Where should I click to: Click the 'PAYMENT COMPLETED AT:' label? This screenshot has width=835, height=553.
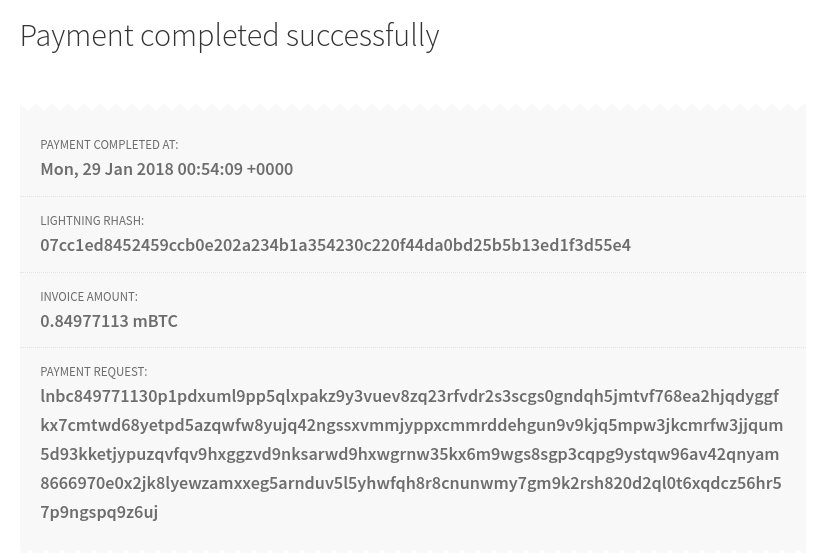[109, 145]
